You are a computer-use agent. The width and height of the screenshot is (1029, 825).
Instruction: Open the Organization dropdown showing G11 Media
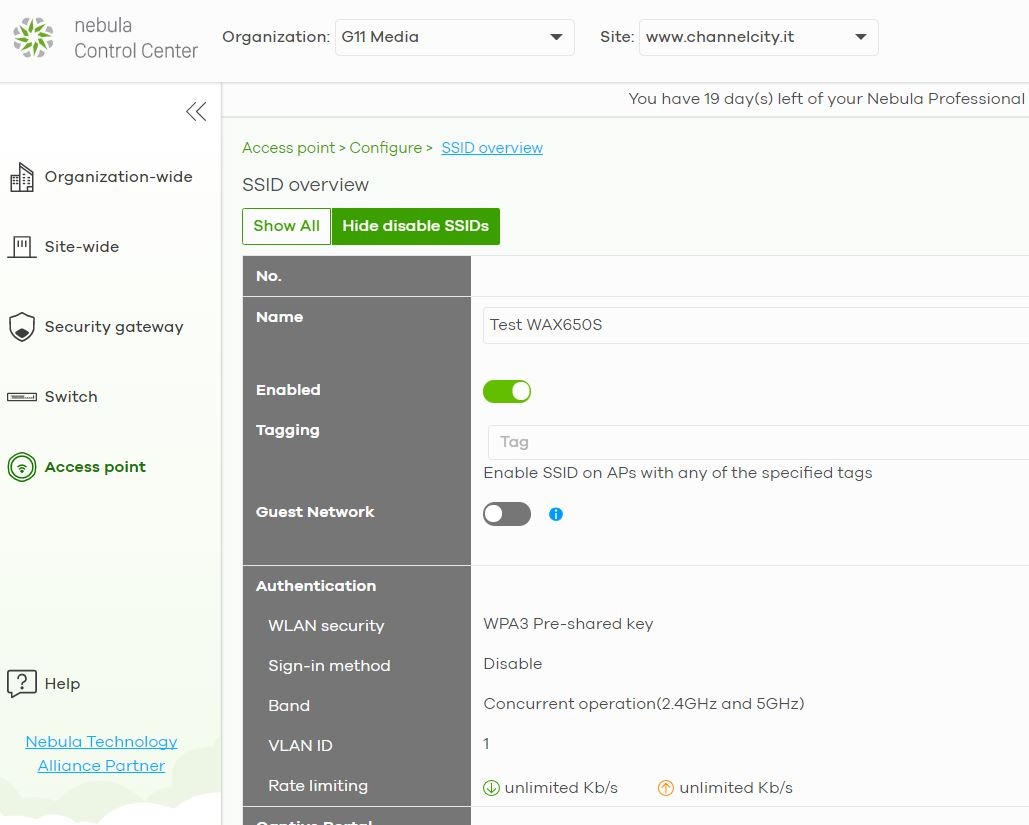[454, 37]
